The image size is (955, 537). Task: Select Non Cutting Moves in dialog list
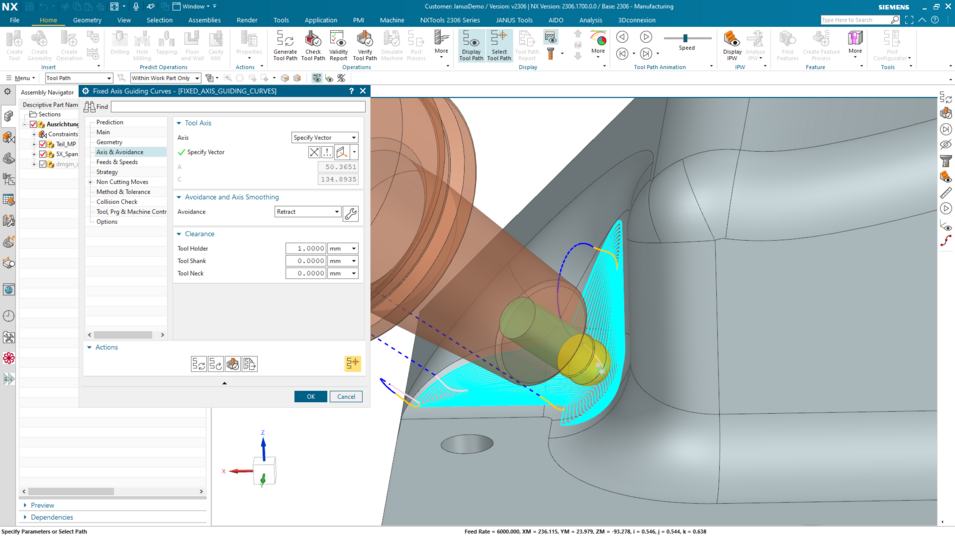(x=122, y=181)
